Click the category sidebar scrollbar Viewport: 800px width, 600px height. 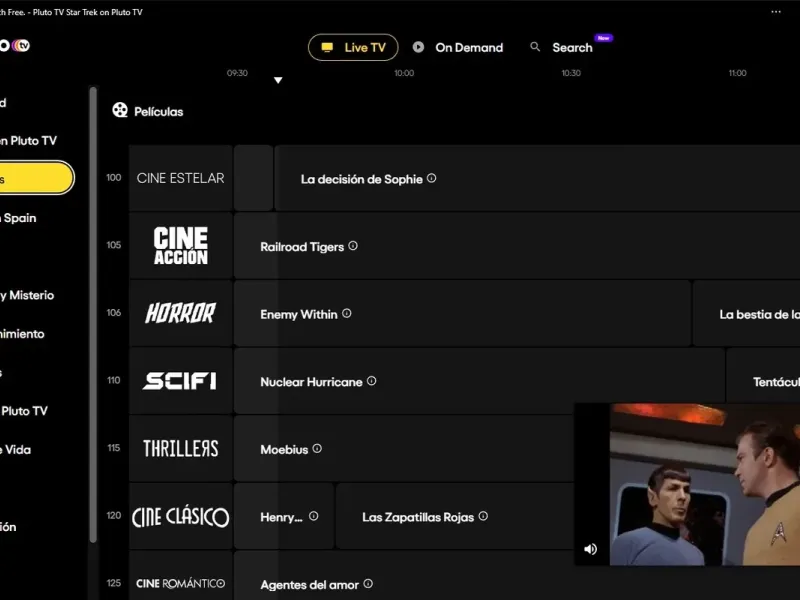(93, 314)
